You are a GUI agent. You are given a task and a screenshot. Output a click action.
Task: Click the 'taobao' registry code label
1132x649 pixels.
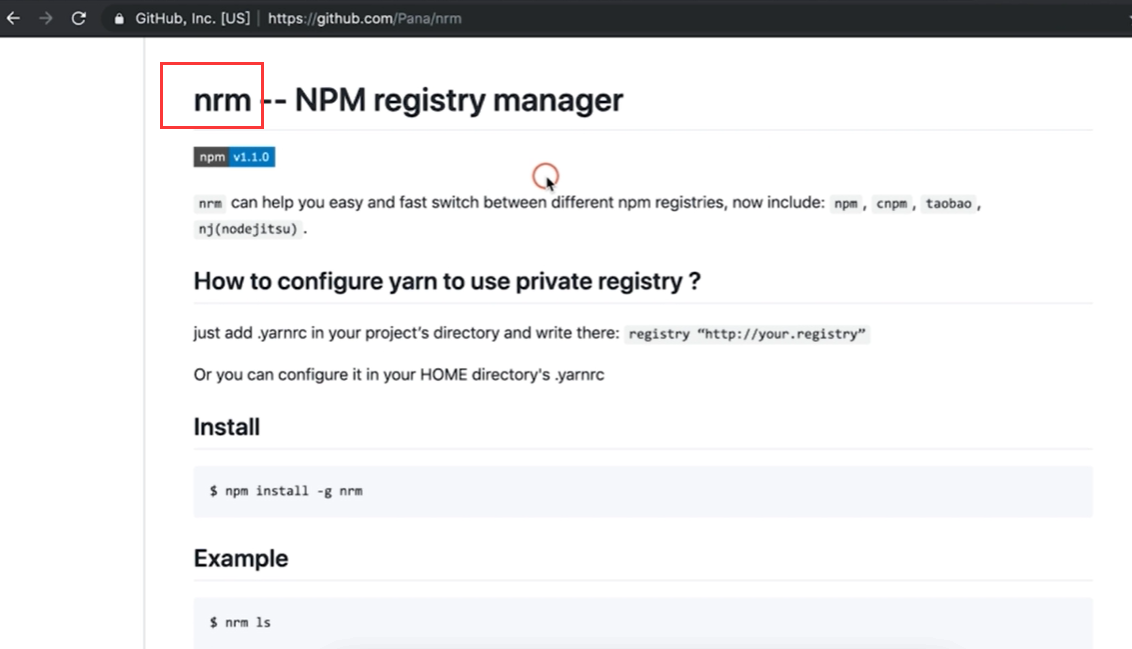(x=949, y=204)
